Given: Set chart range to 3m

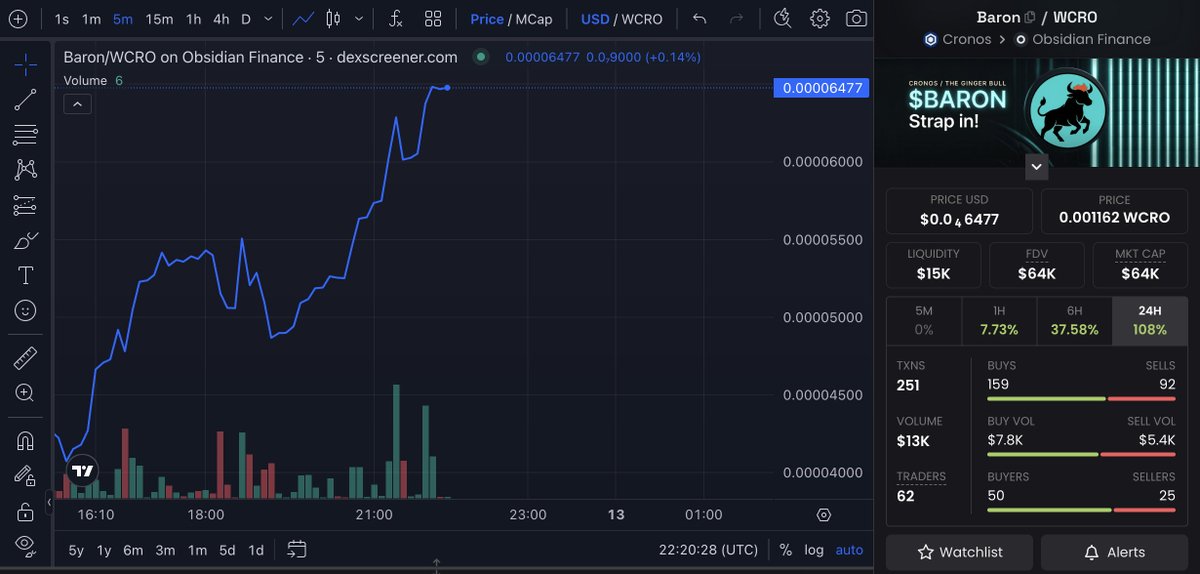Looking at the screenshot, I should pyautogui.click(x=165, y=550).
